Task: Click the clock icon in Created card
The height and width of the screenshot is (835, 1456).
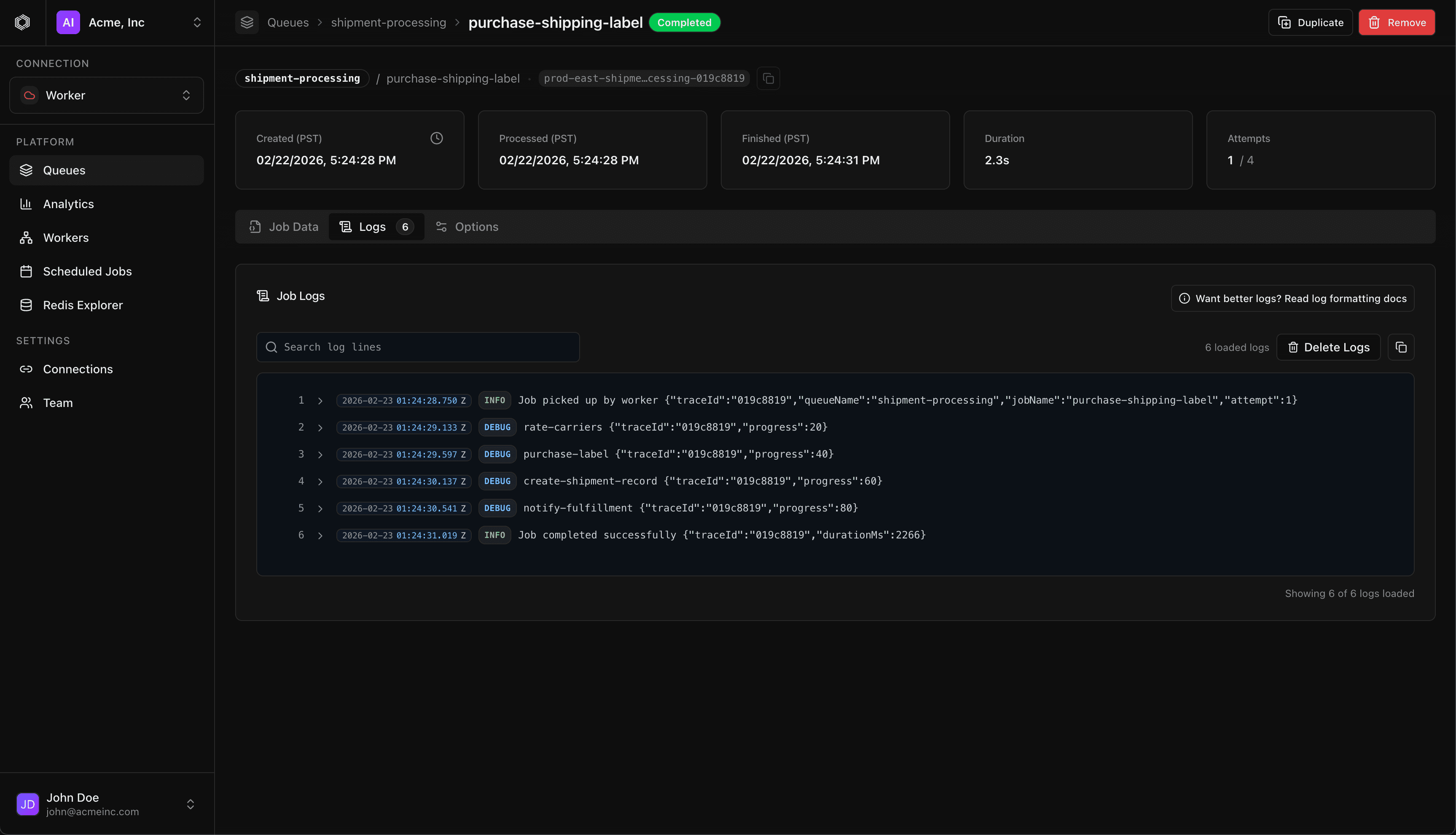Action: [436, 138]
